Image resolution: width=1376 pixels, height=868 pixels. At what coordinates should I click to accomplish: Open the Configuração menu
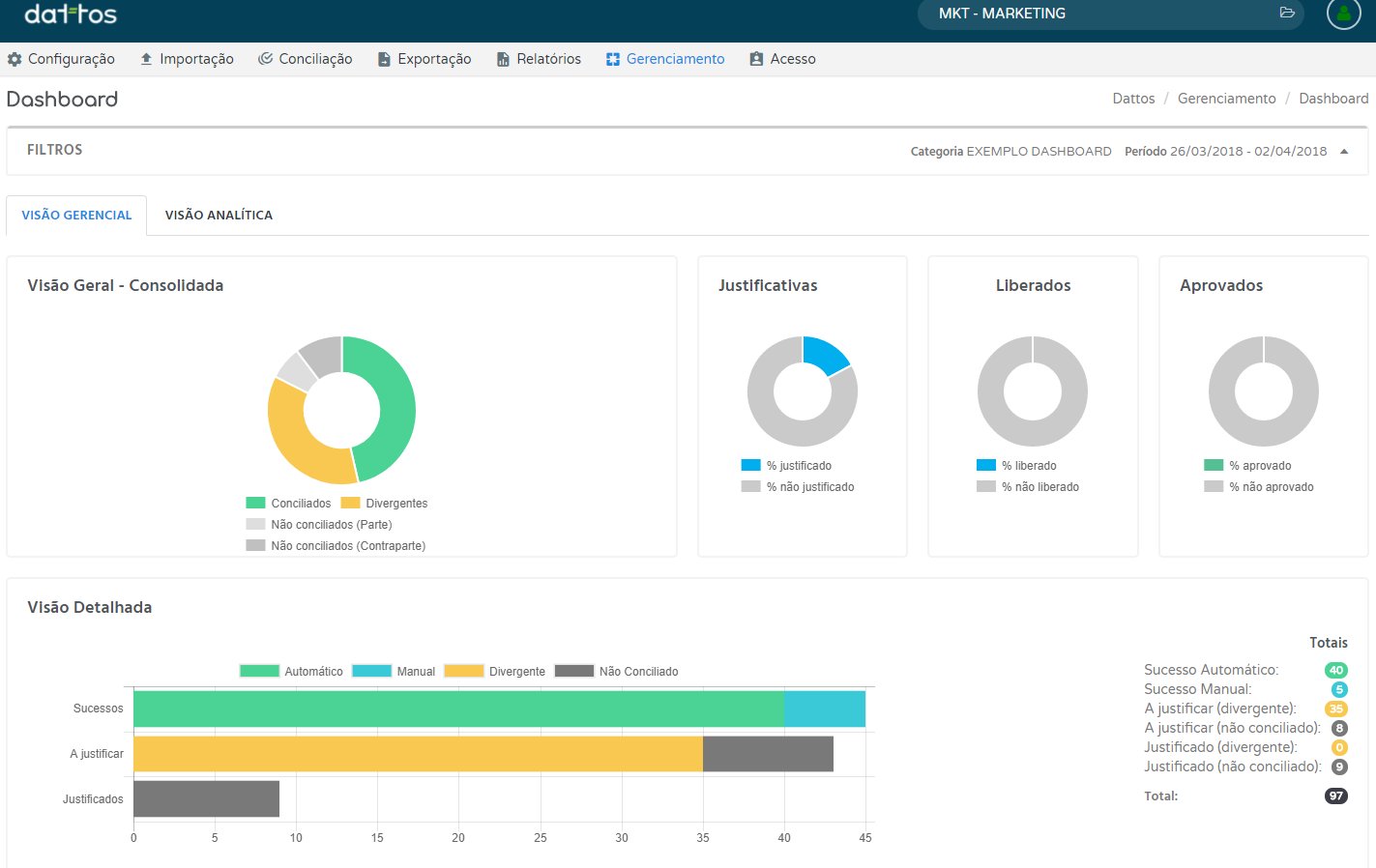tap(61, 59)
